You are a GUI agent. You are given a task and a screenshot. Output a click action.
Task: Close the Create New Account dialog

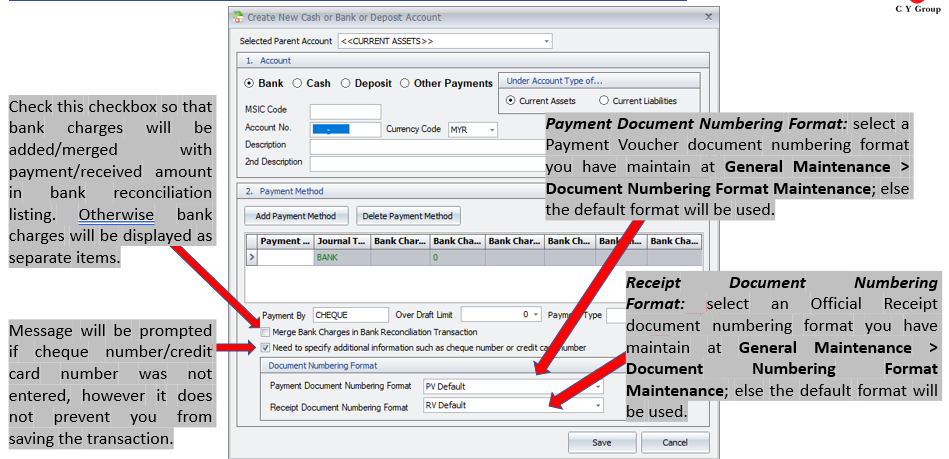pyautogui.click(x=708, y=17)
